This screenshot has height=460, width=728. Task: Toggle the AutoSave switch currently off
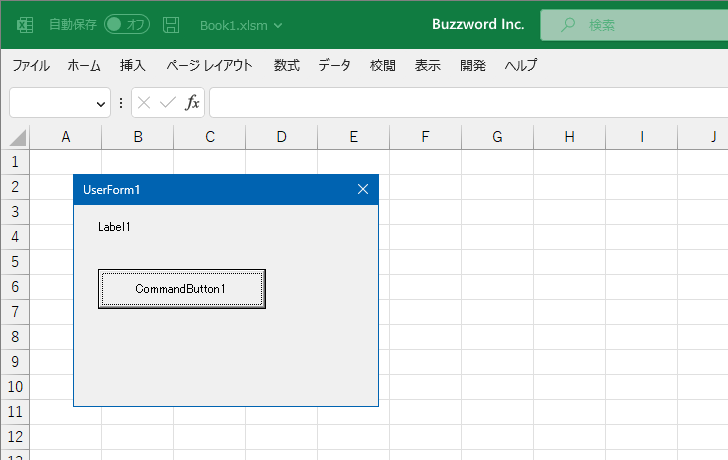[127, 25]
